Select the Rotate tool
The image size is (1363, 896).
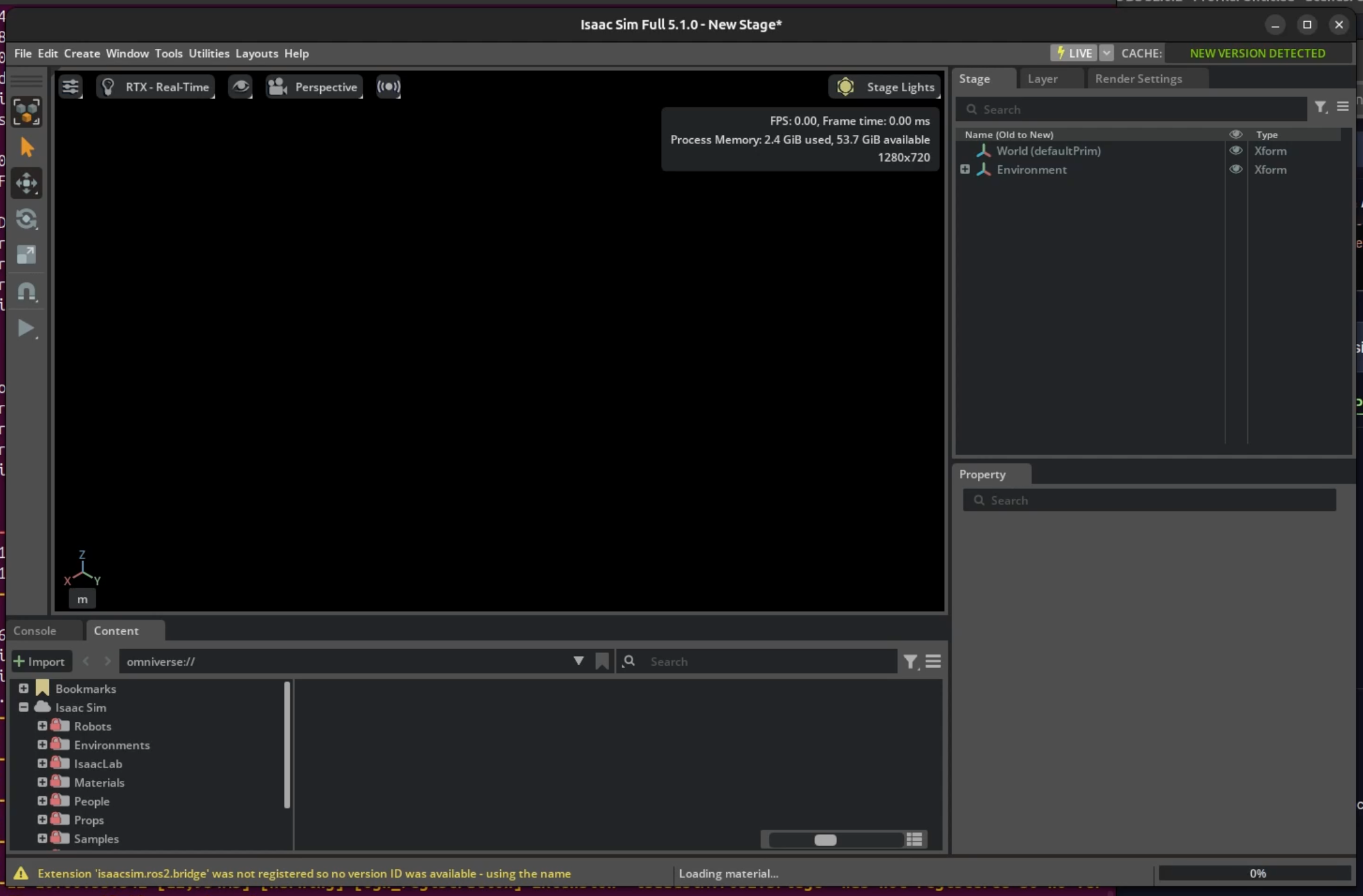(27, 219)
